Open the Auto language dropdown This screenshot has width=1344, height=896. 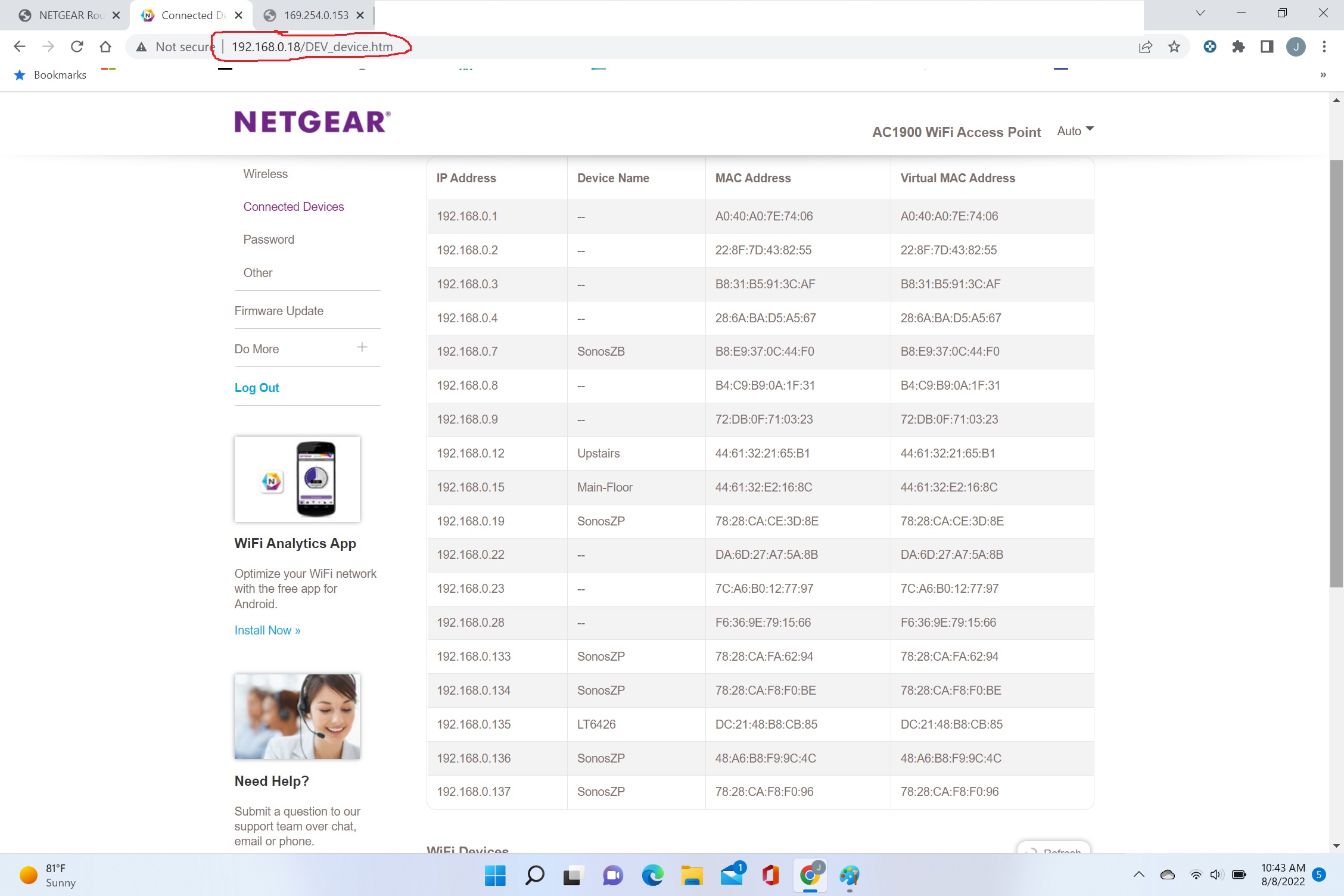(x=1075, y=130)
